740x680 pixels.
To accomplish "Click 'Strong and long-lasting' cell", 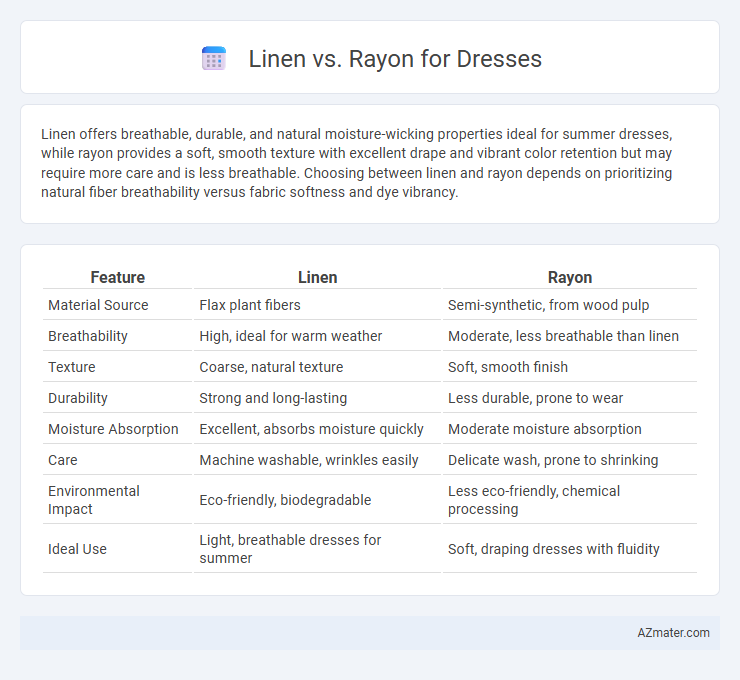I will point(273,398).
